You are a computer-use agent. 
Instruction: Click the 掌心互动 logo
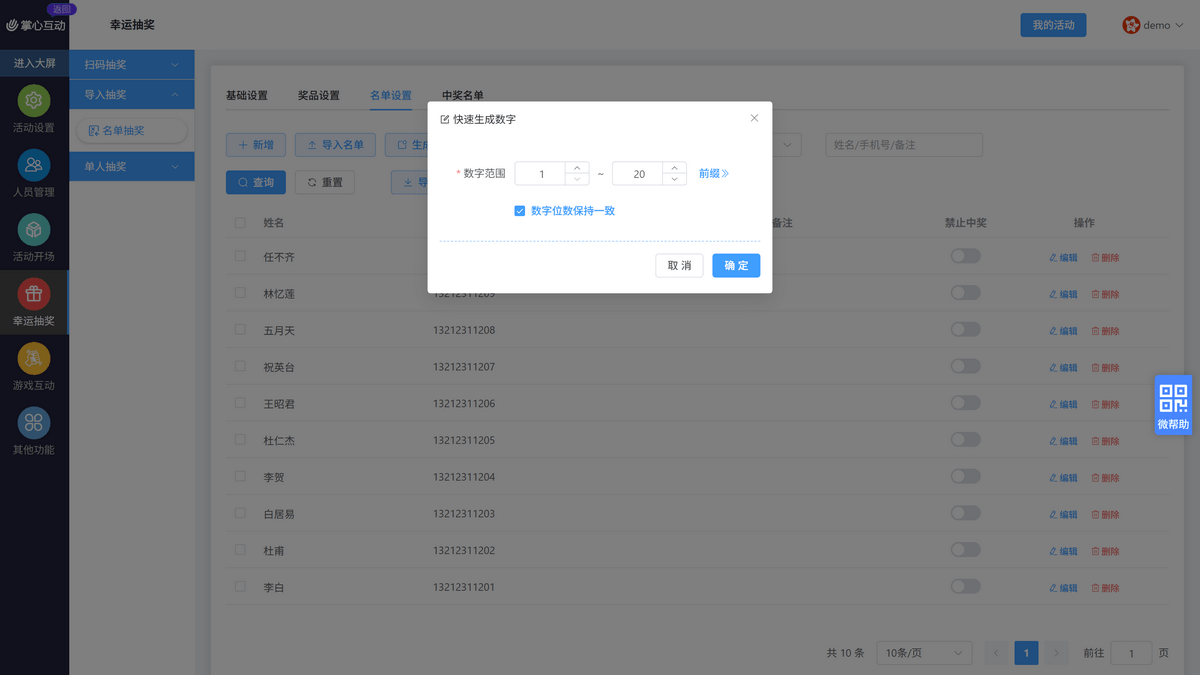[36, 25]
